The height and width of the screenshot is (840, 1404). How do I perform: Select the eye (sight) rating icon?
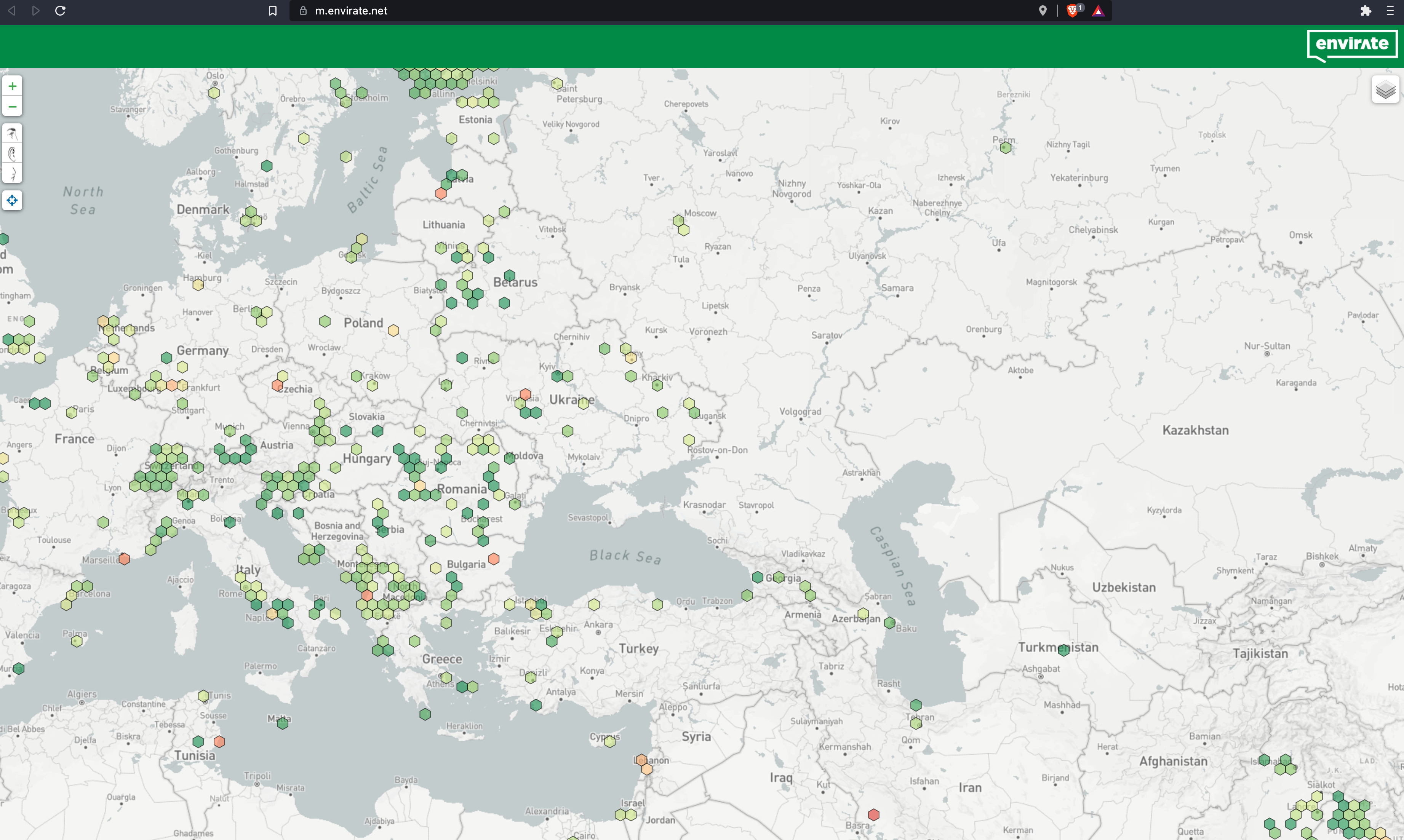pyautogui.click(x=12, y=134)
